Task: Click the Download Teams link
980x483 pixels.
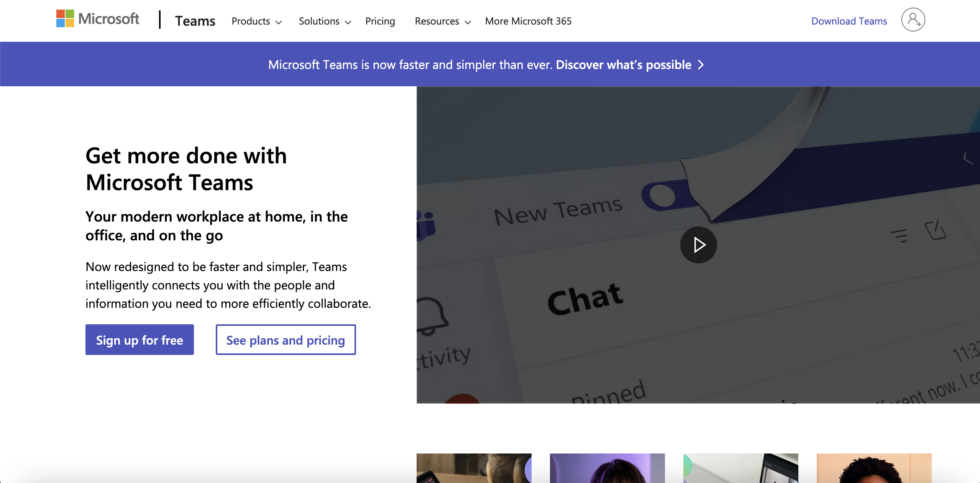Action: [x=848, y=21]
